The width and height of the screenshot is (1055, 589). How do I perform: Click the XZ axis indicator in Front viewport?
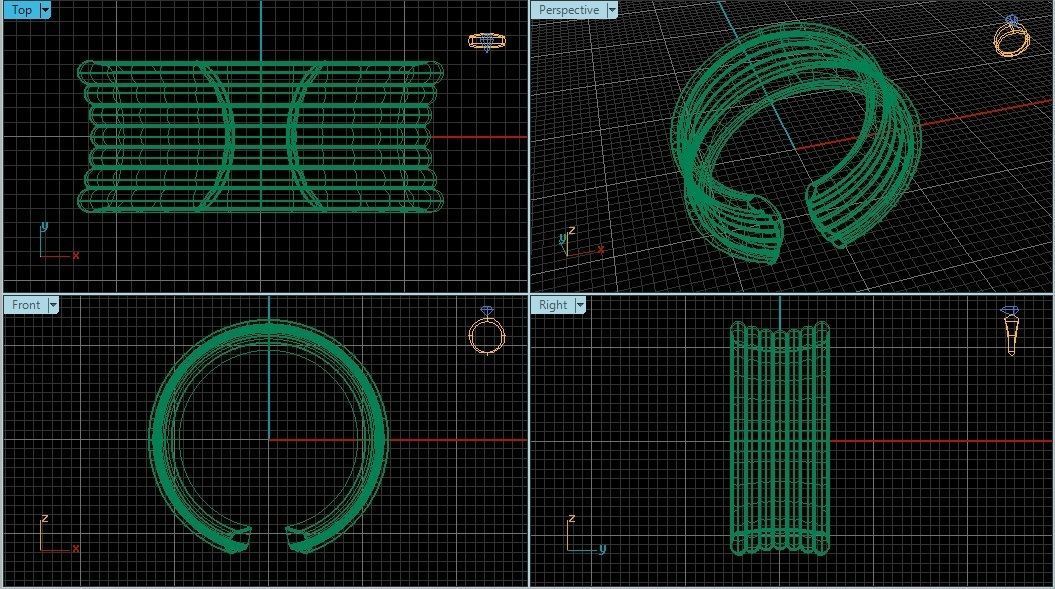click(58, 534)
